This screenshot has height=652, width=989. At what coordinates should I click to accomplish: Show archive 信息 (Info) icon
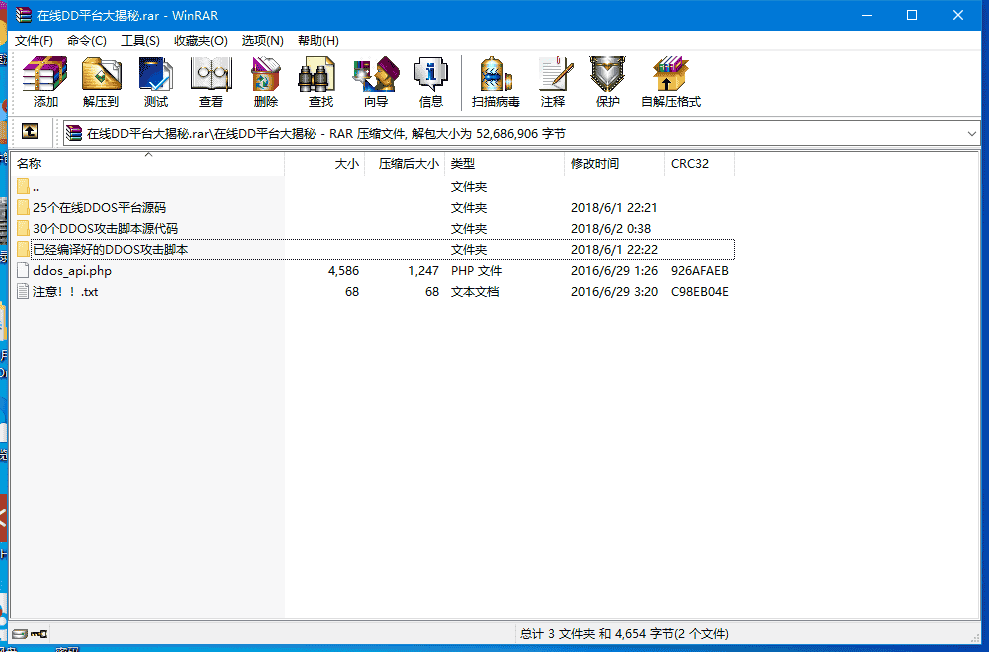(430, 82)
